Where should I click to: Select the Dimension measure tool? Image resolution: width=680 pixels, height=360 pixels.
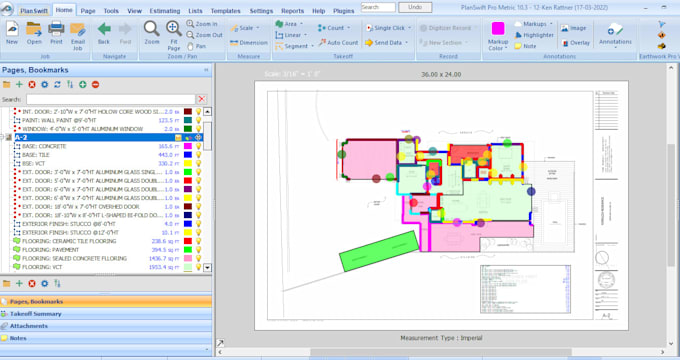point(248,43)
